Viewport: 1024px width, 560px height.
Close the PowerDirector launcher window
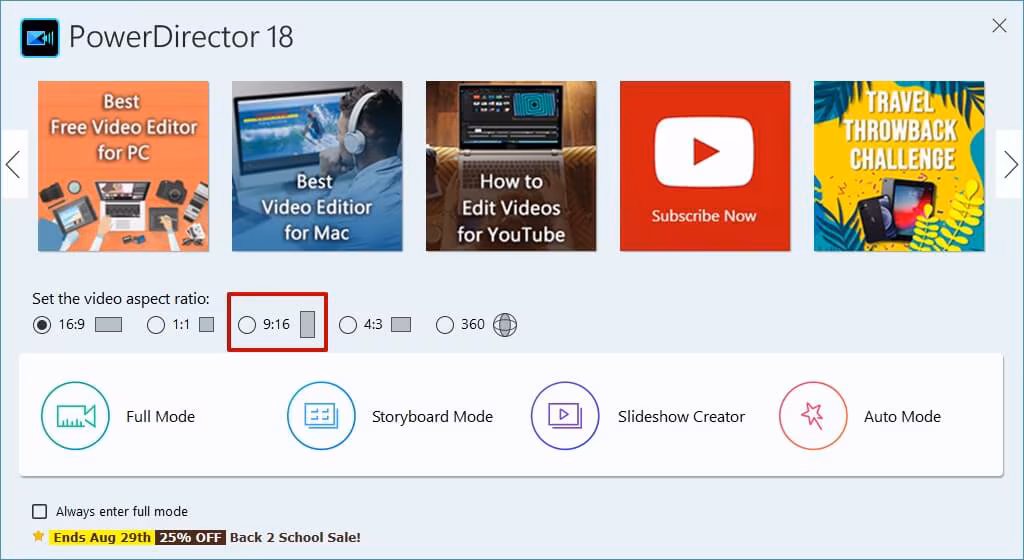(999, 25)
